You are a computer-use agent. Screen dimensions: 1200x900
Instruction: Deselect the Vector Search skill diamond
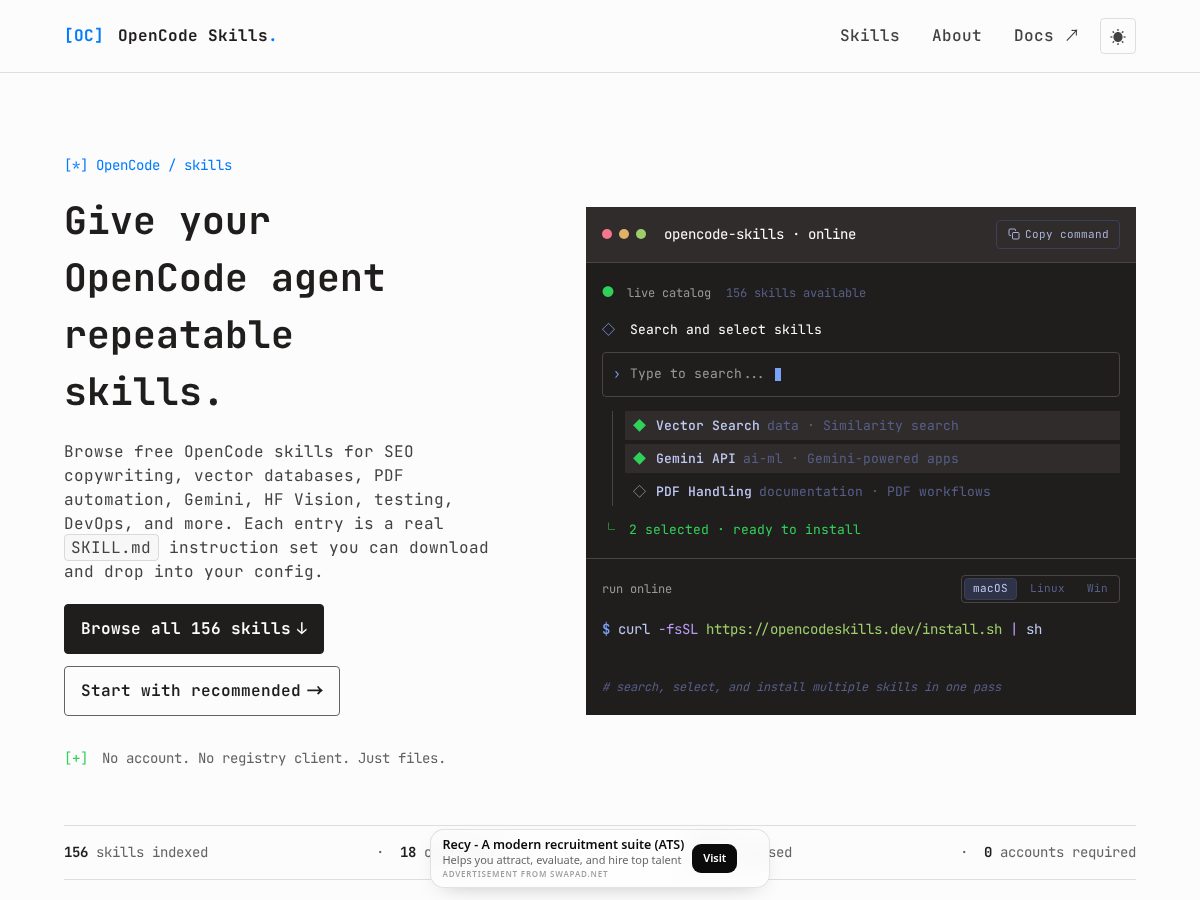(640, 425)
